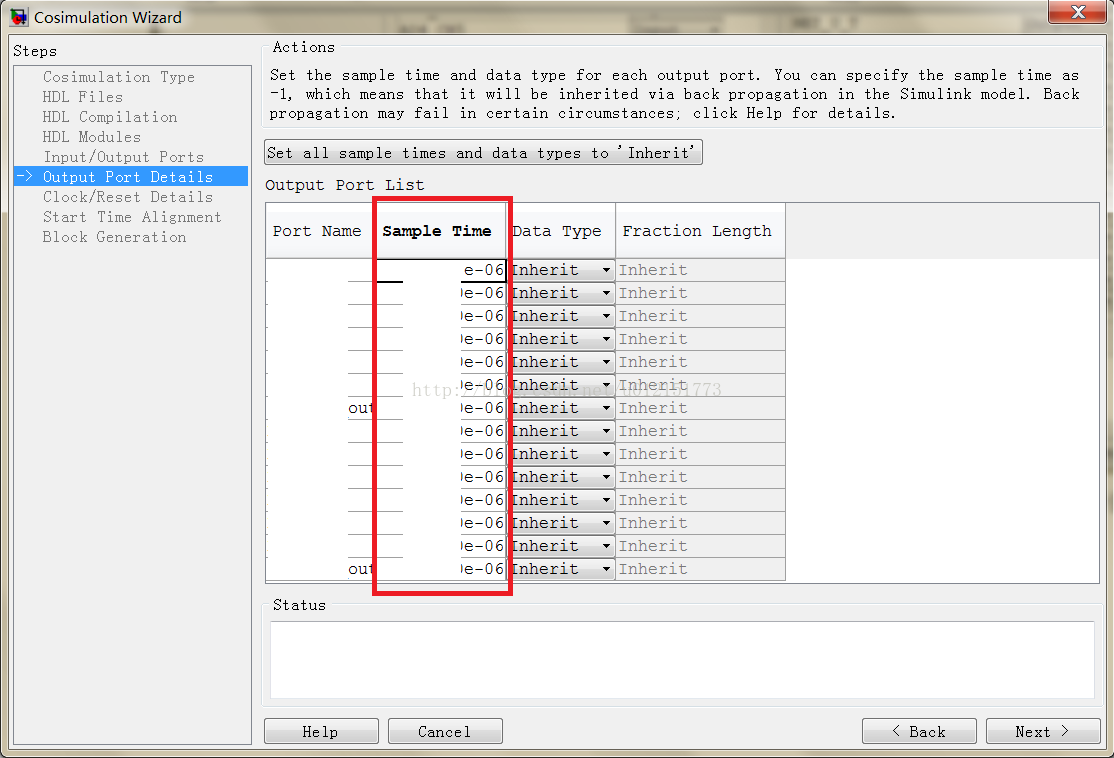
Task: Open the Data Type dropdown in the second-to-last row
Action: tap(561, 546)
